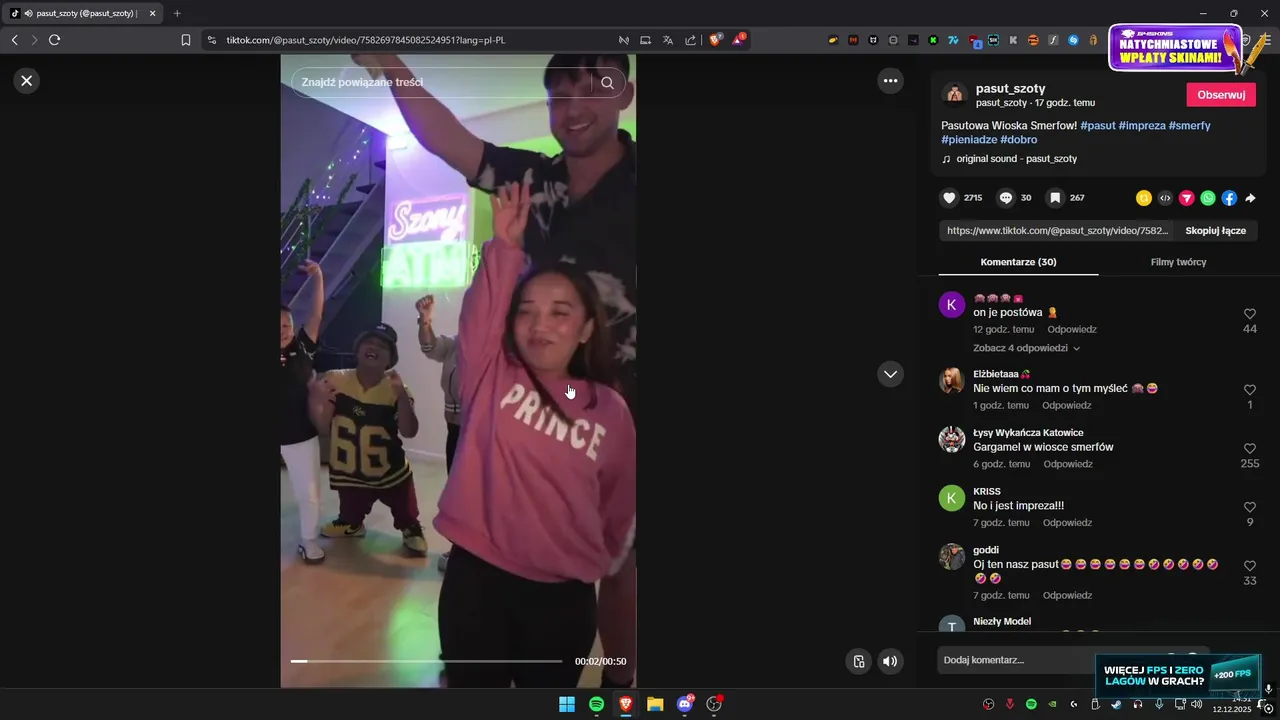This screenshot has width=1280, height=720.
Task: Open Discord from the taskbar
Action: 685,704
